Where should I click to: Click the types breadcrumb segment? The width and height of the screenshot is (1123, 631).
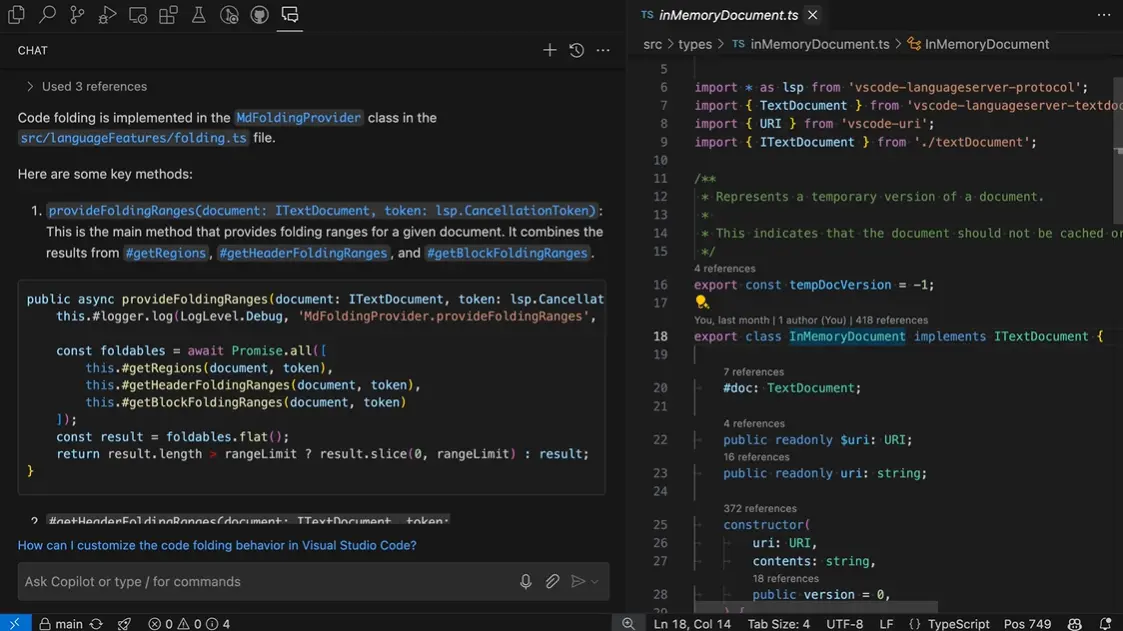coord(695,44)
